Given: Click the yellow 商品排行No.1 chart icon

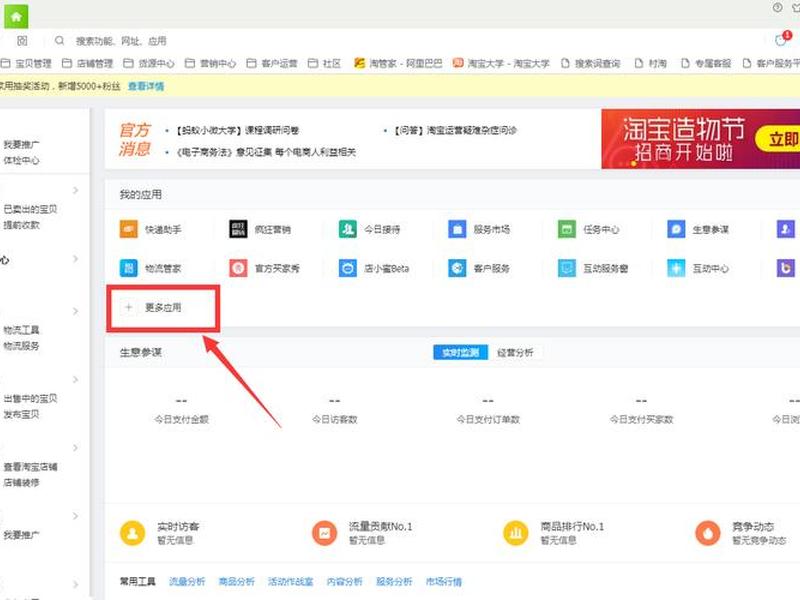Looking at the screenshot, I should [x=516, y=533].
